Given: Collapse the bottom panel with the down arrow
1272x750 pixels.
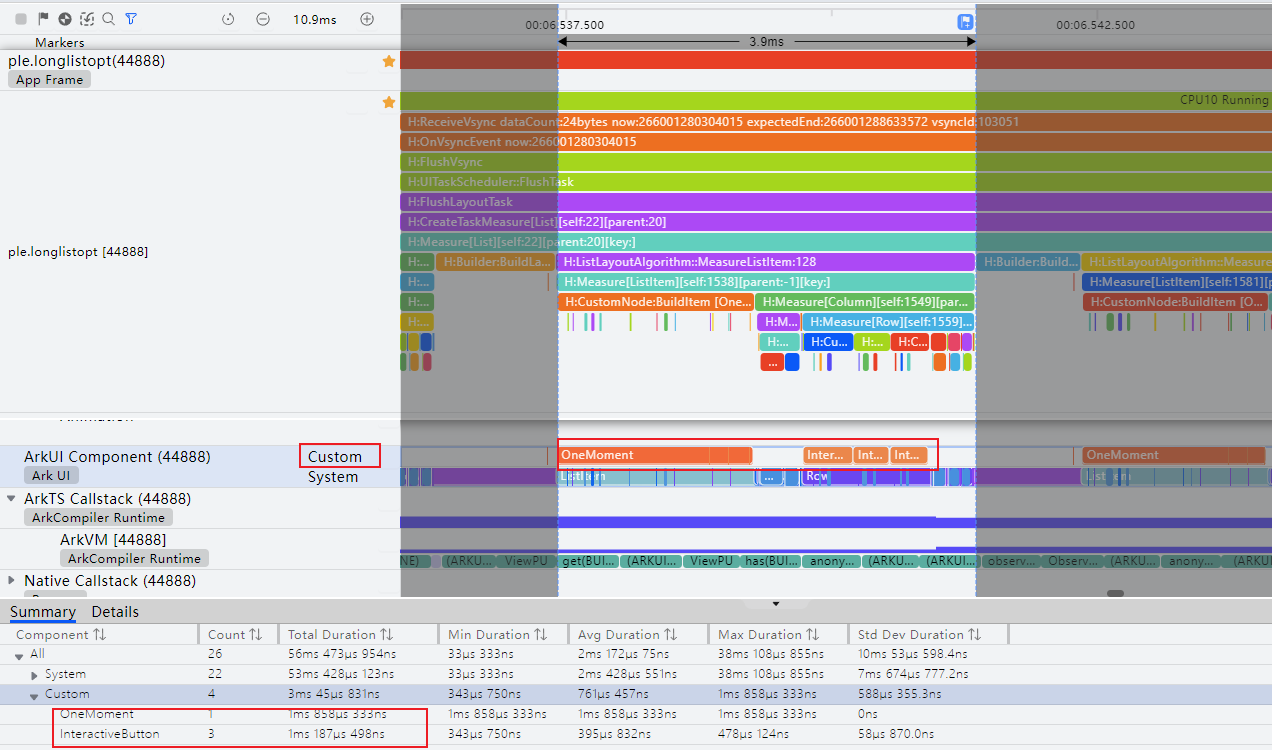Looking at the screenshot, I should (775, 604).
